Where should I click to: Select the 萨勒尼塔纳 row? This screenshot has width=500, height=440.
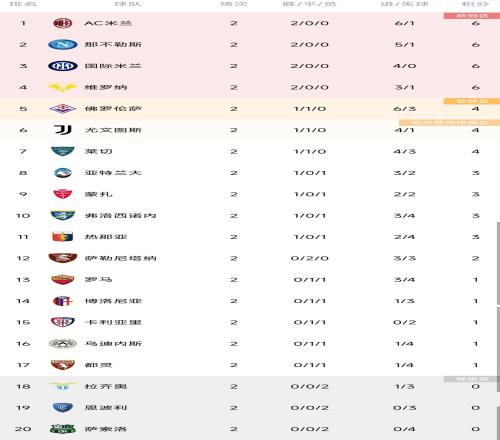point(250,258)
